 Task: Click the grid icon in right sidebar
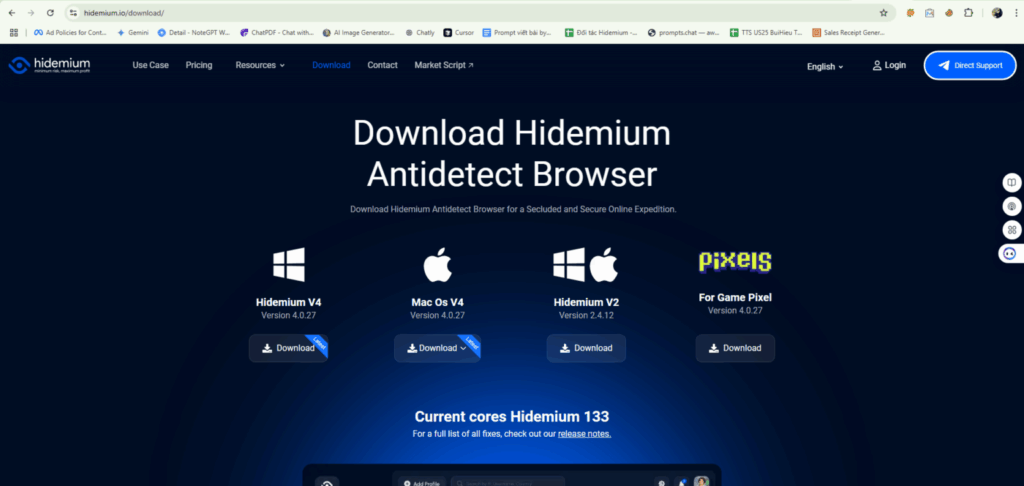1012,229
